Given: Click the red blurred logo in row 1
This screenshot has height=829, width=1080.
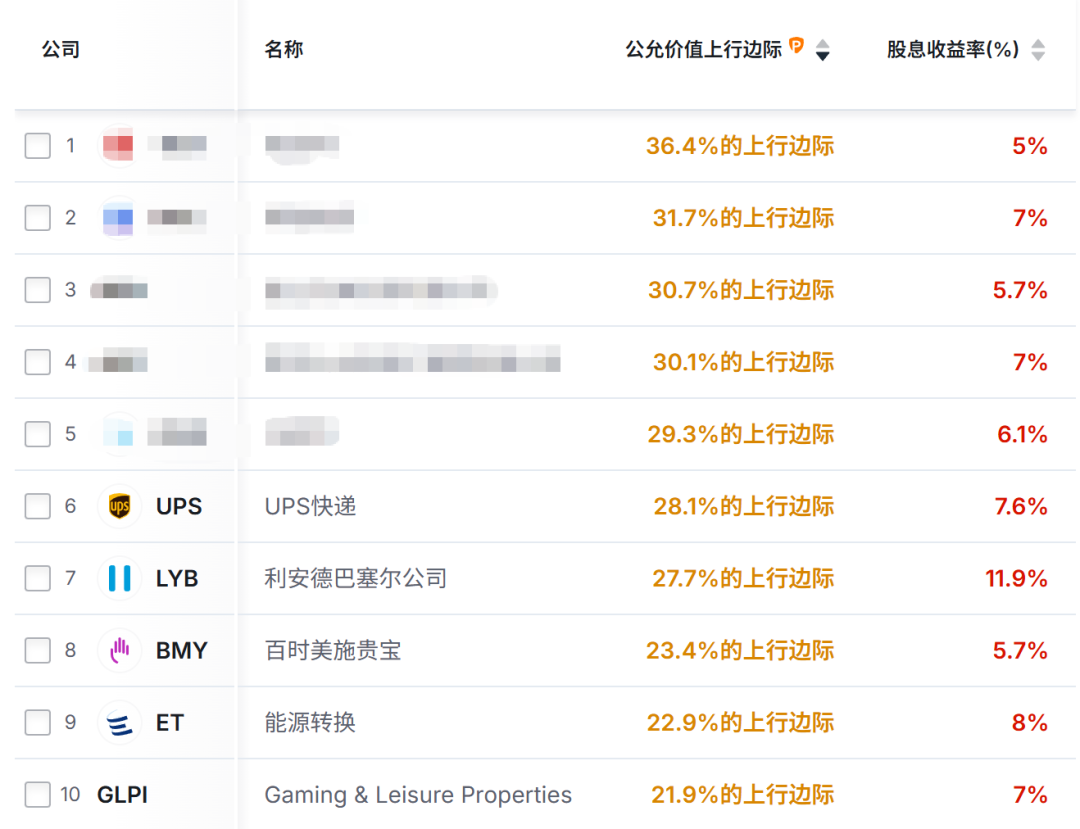Looking at the screenshot, I should [119, 146].
